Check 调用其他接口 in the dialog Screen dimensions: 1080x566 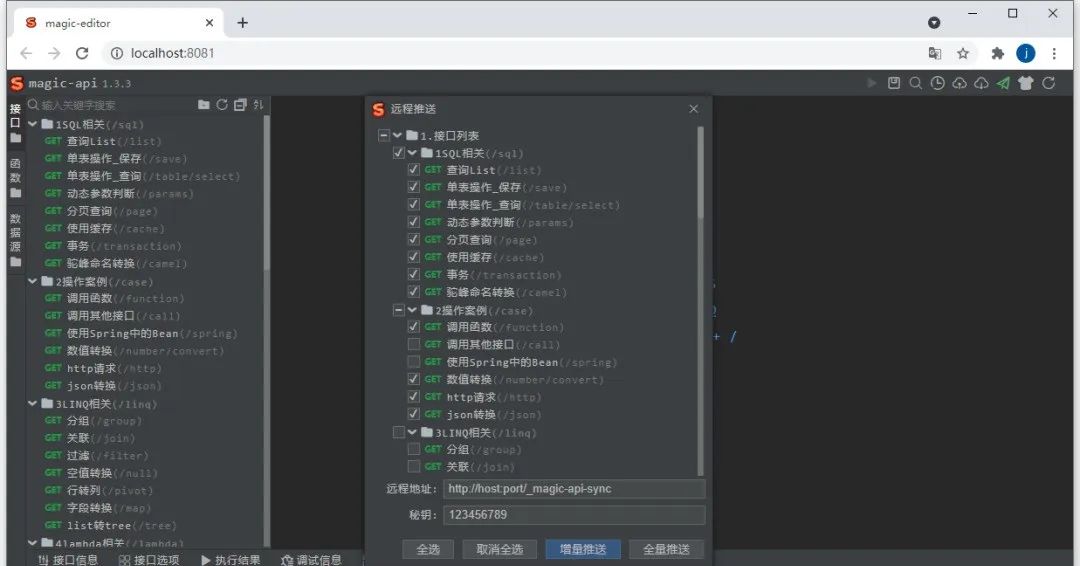click(x=413, y=344)
